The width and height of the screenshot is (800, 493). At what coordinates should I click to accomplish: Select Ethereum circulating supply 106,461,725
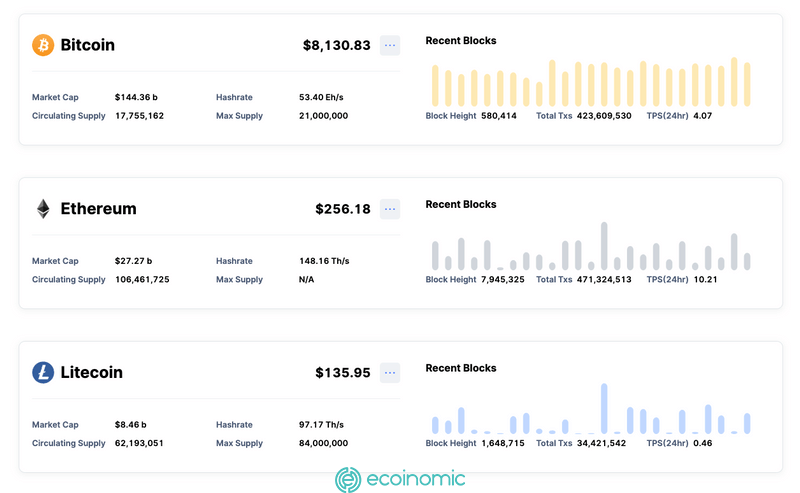coord(142,280)
